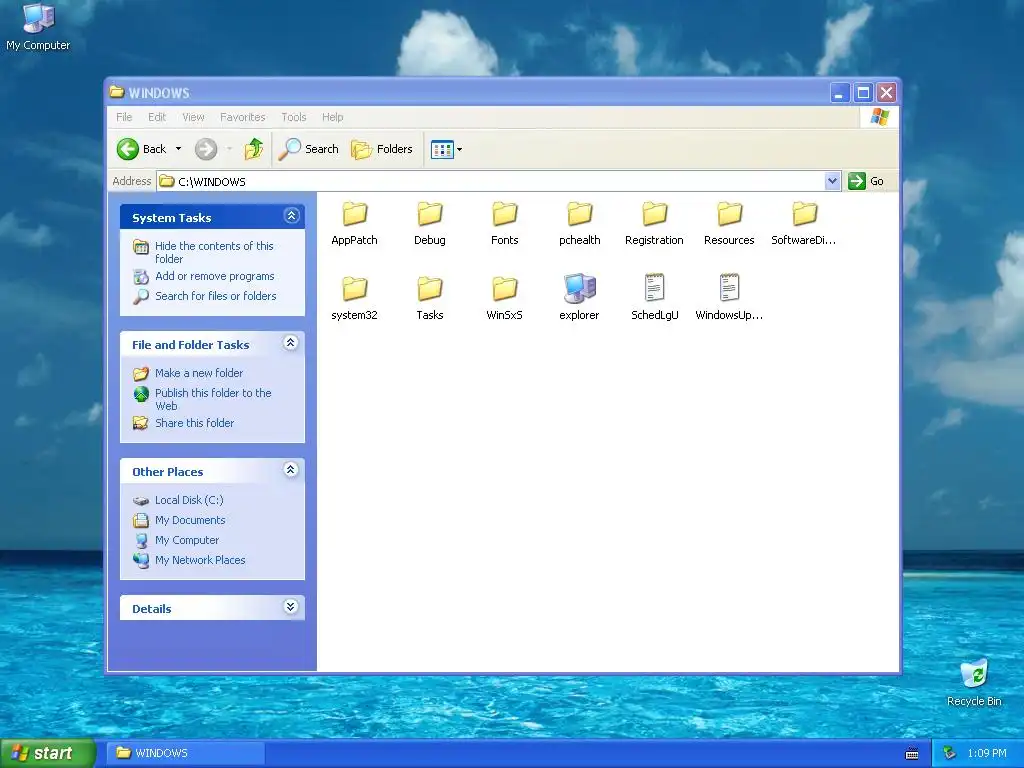Click the Start button
Screen dimensions: 1024x768
tap(47, 753)
